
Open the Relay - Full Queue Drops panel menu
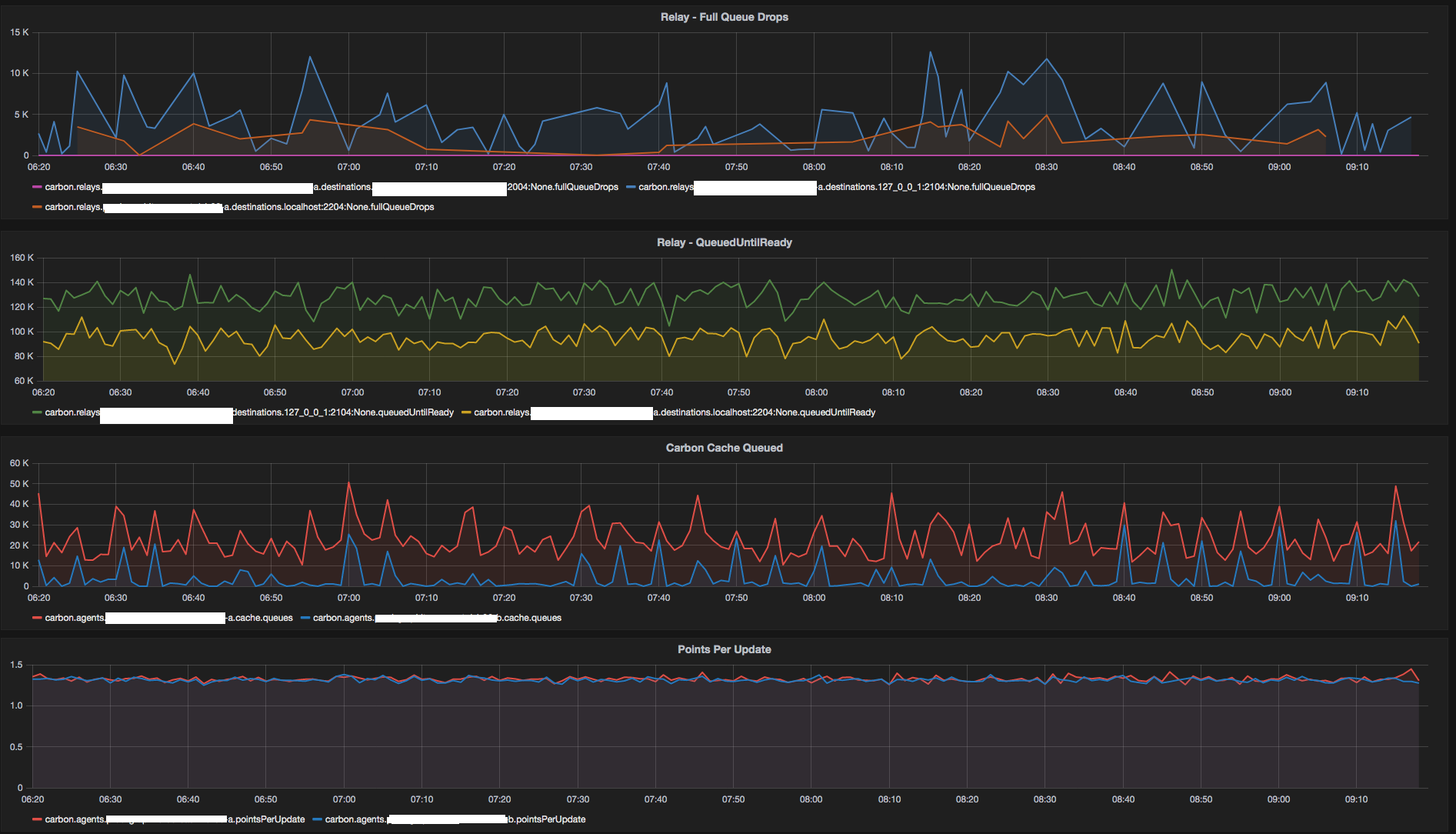[x=723, y=16]
